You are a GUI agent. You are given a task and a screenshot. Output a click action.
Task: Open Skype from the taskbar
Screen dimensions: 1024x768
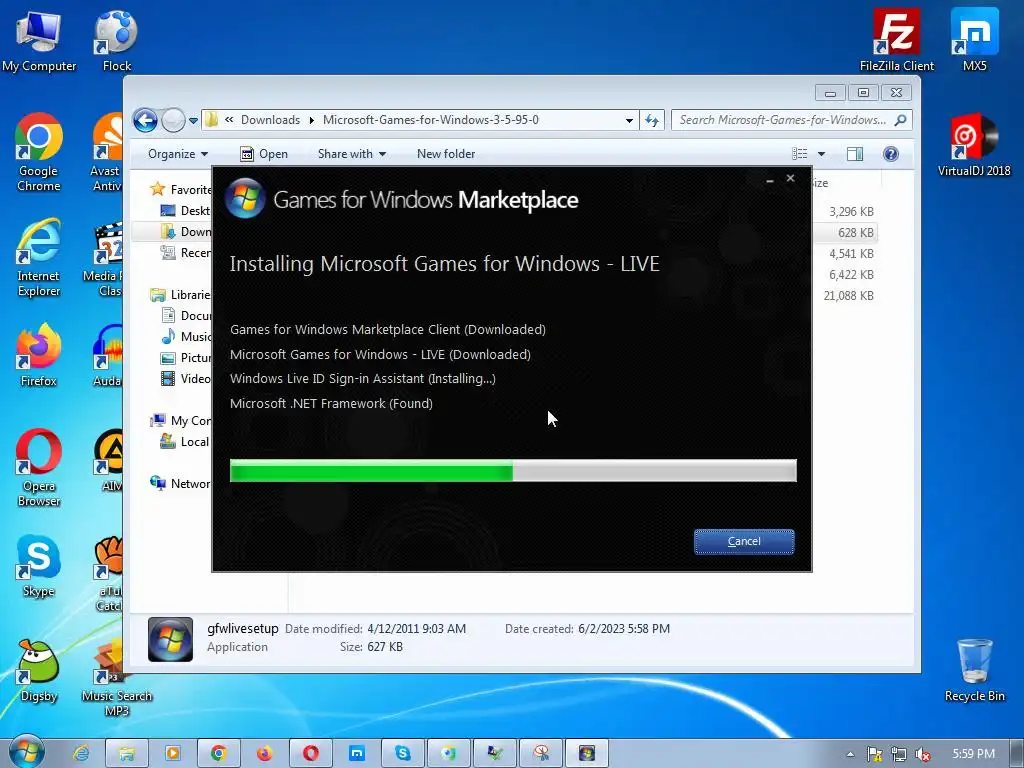[403, 754]
